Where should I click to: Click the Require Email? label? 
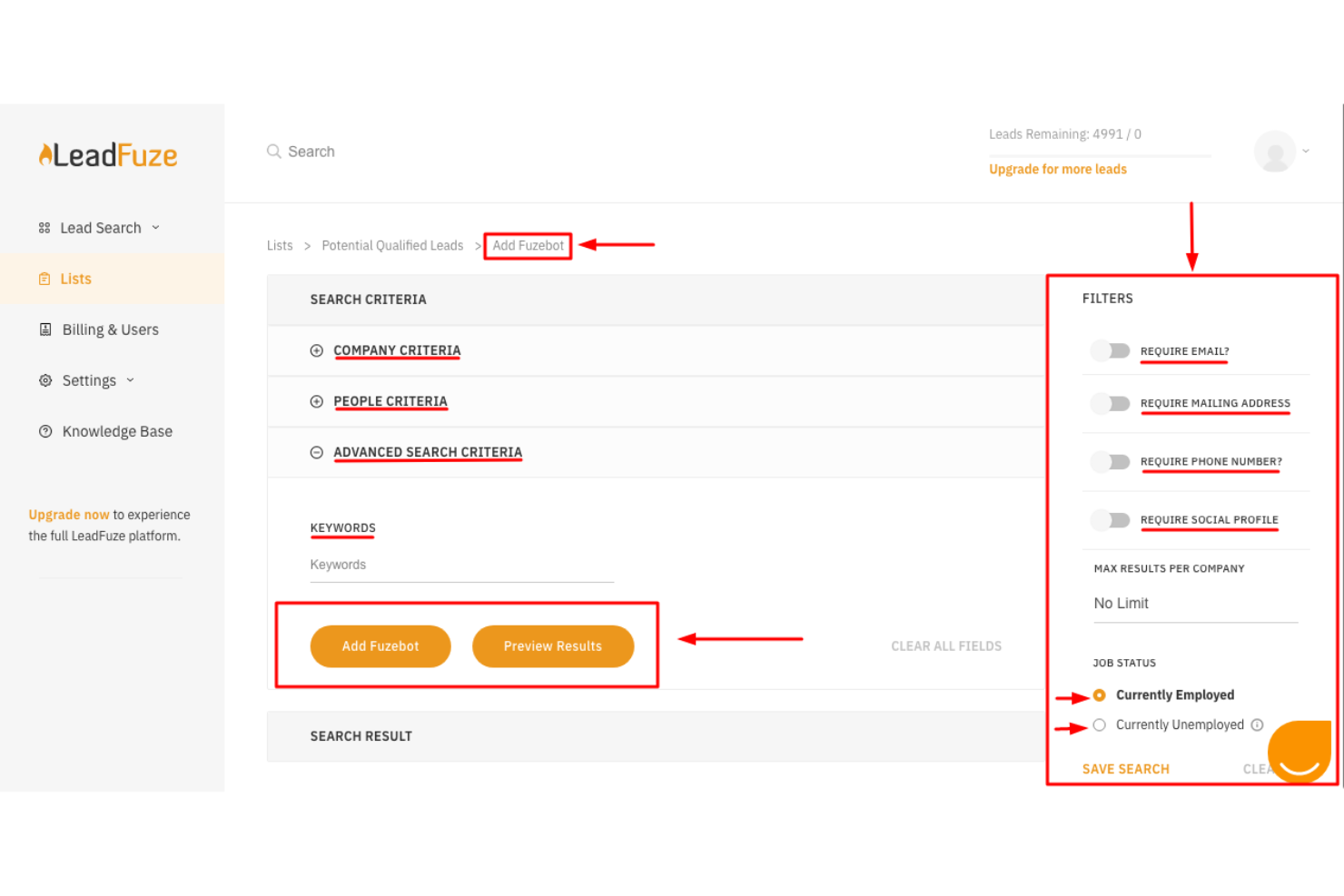click(1185, 351)
